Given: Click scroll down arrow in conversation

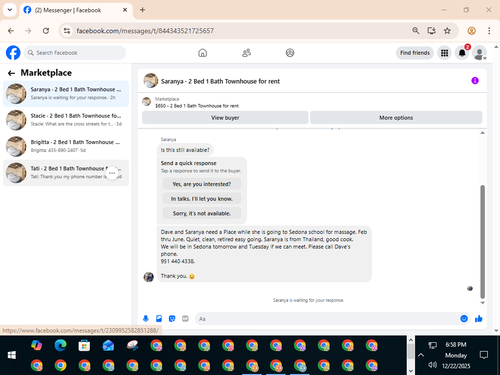Looking at the screenshot, I should [482, 303].
